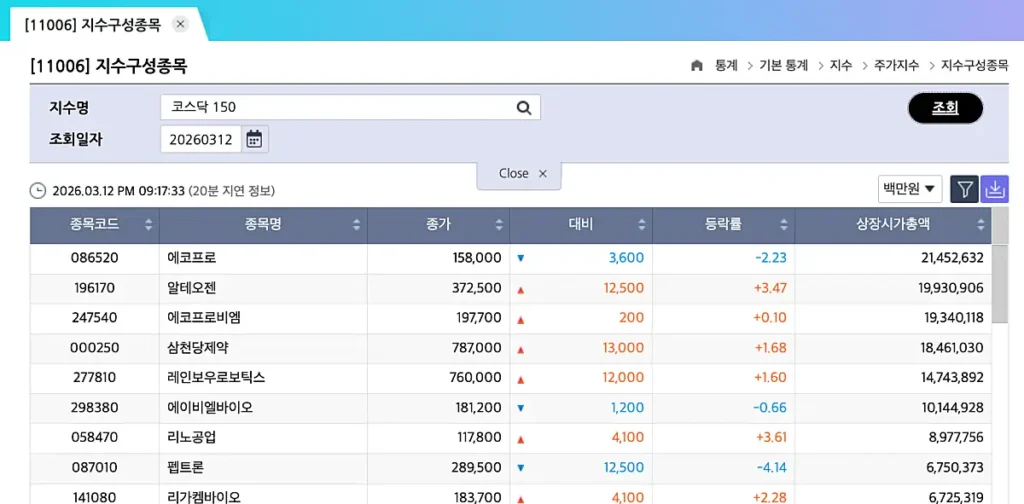Click the timestamp 2026.03.12 PM 09:17:33
The height and width of the screenshot is (504, 1024).
pos(118,191)
